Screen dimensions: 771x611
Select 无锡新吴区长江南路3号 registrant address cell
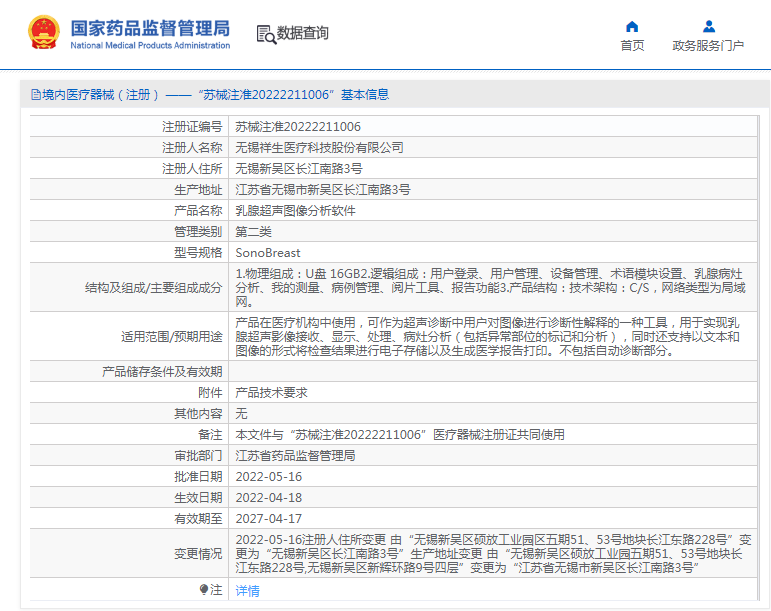pos(298,169)
